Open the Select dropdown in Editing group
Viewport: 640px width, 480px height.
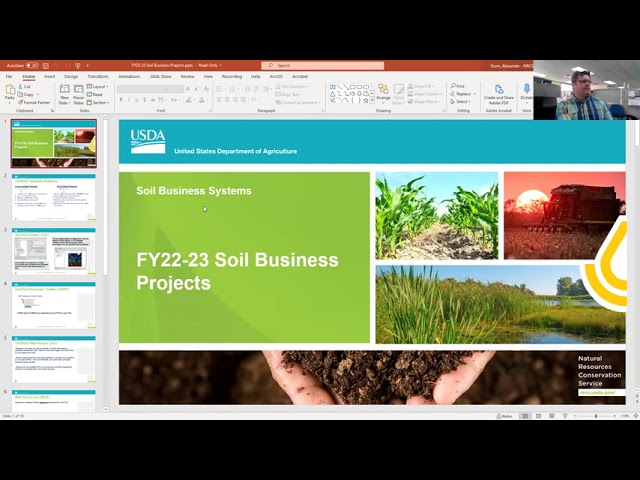pyautogui.click(x=460, y=102)
